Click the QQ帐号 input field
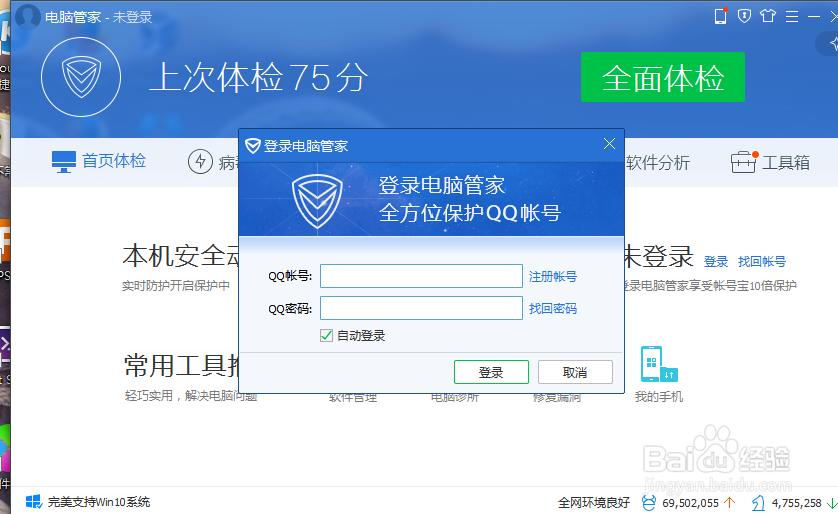The height and width of the screenshot is (514, 838). click(421, 276)
